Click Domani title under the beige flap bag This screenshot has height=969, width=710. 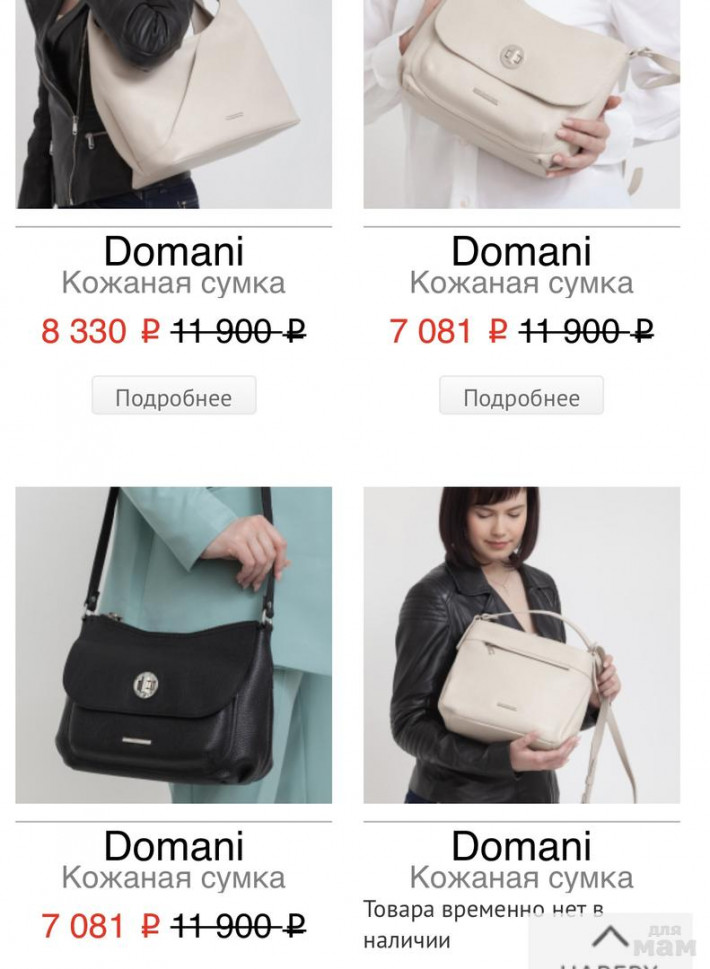coord(522,251)
